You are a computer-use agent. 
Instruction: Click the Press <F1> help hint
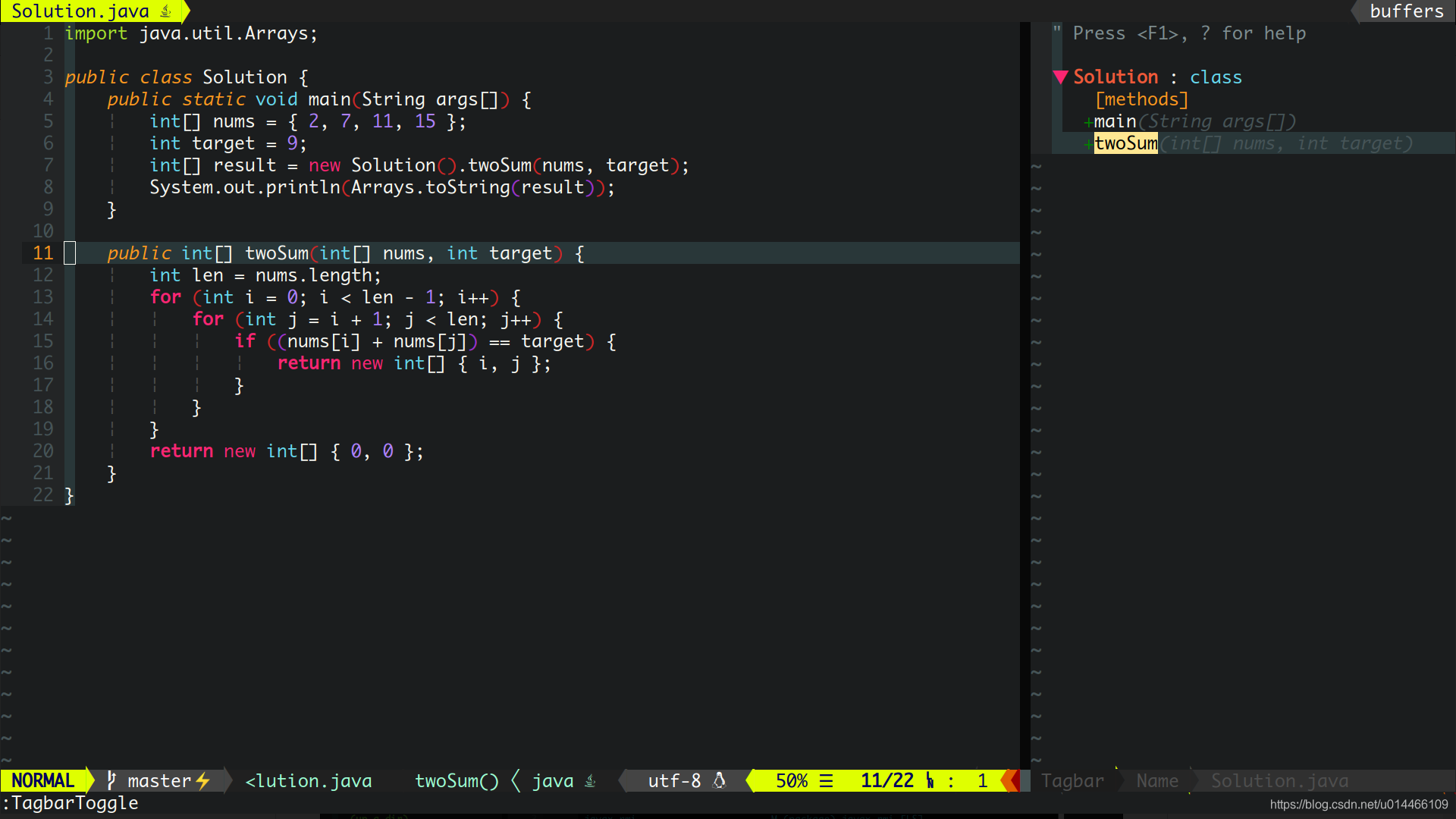(1189, 33)
